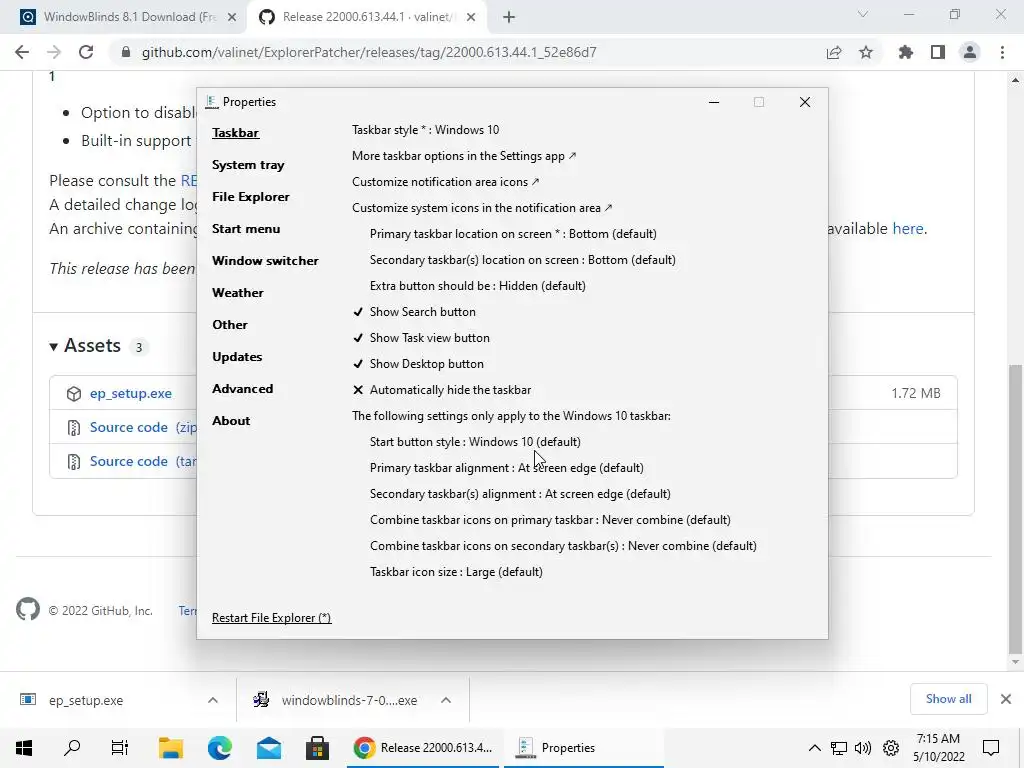
Task: Click the Chrome back arrow
Action: [x=22, y=52]
